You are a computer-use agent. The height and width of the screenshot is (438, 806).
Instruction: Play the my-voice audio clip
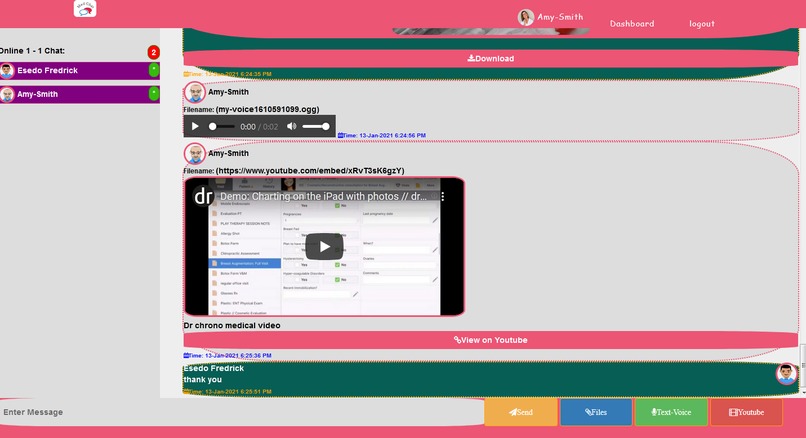tap(195, 126)
